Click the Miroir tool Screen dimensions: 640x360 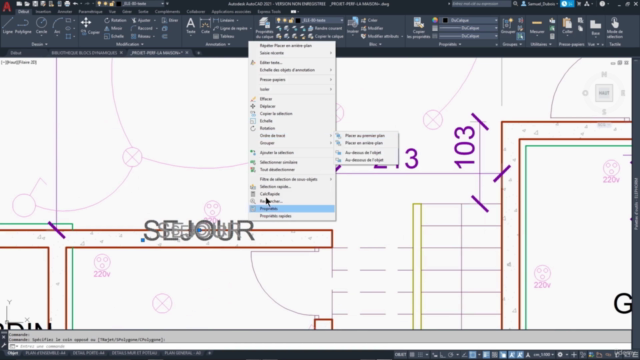coord(113,28)
